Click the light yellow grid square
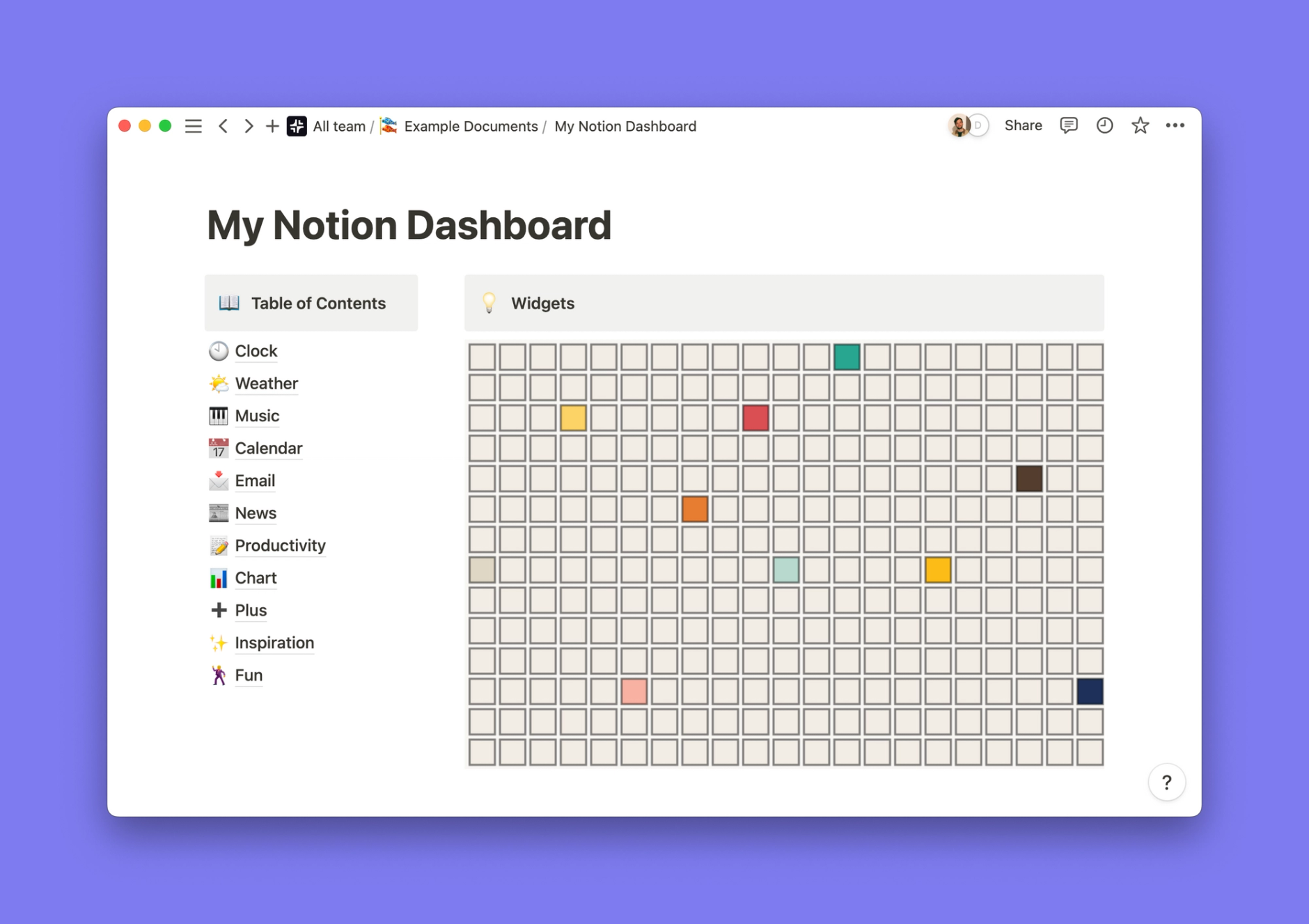 (573, 418)
